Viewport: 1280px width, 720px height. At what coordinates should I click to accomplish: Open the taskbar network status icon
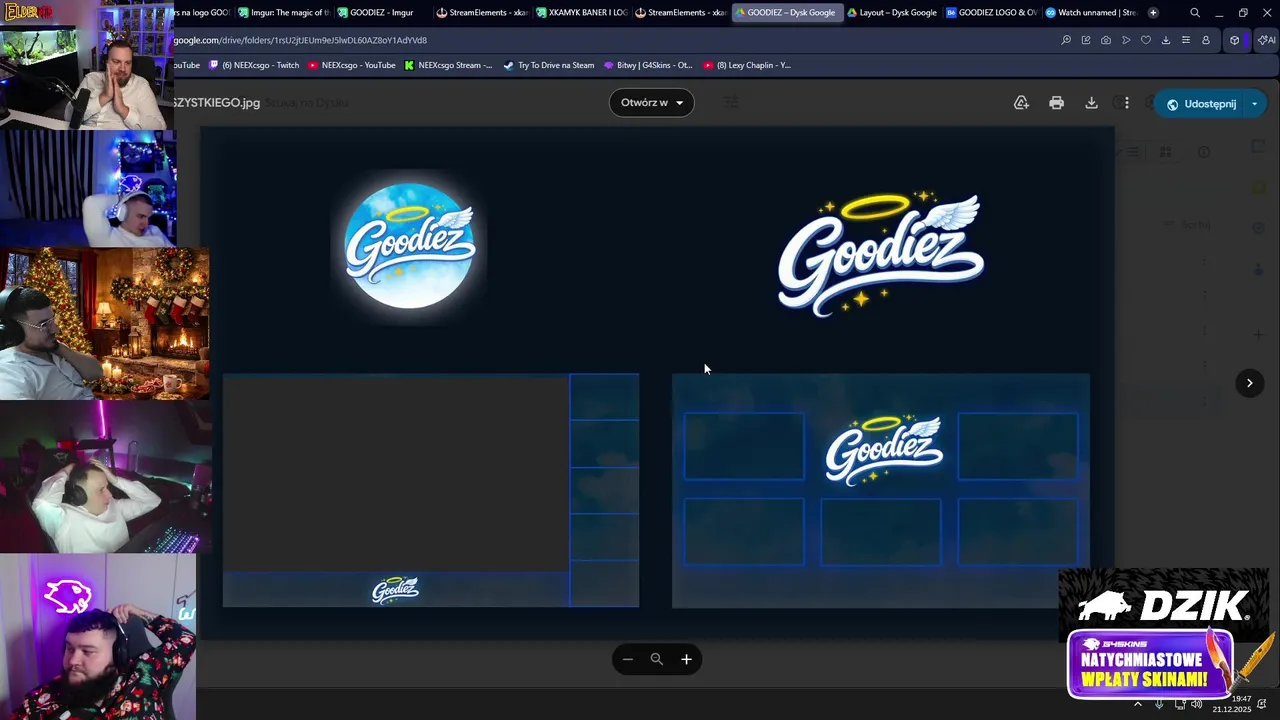pos(1180,704)
